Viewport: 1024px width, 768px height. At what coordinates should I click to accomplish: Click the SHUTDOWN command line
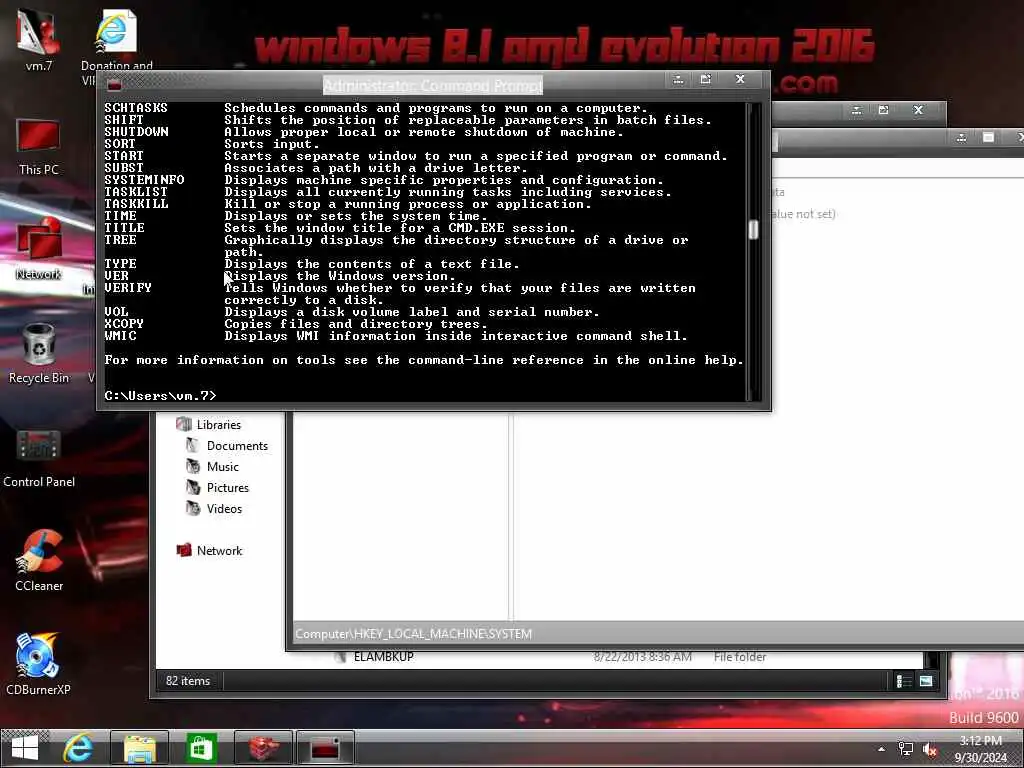pos(364,132)
